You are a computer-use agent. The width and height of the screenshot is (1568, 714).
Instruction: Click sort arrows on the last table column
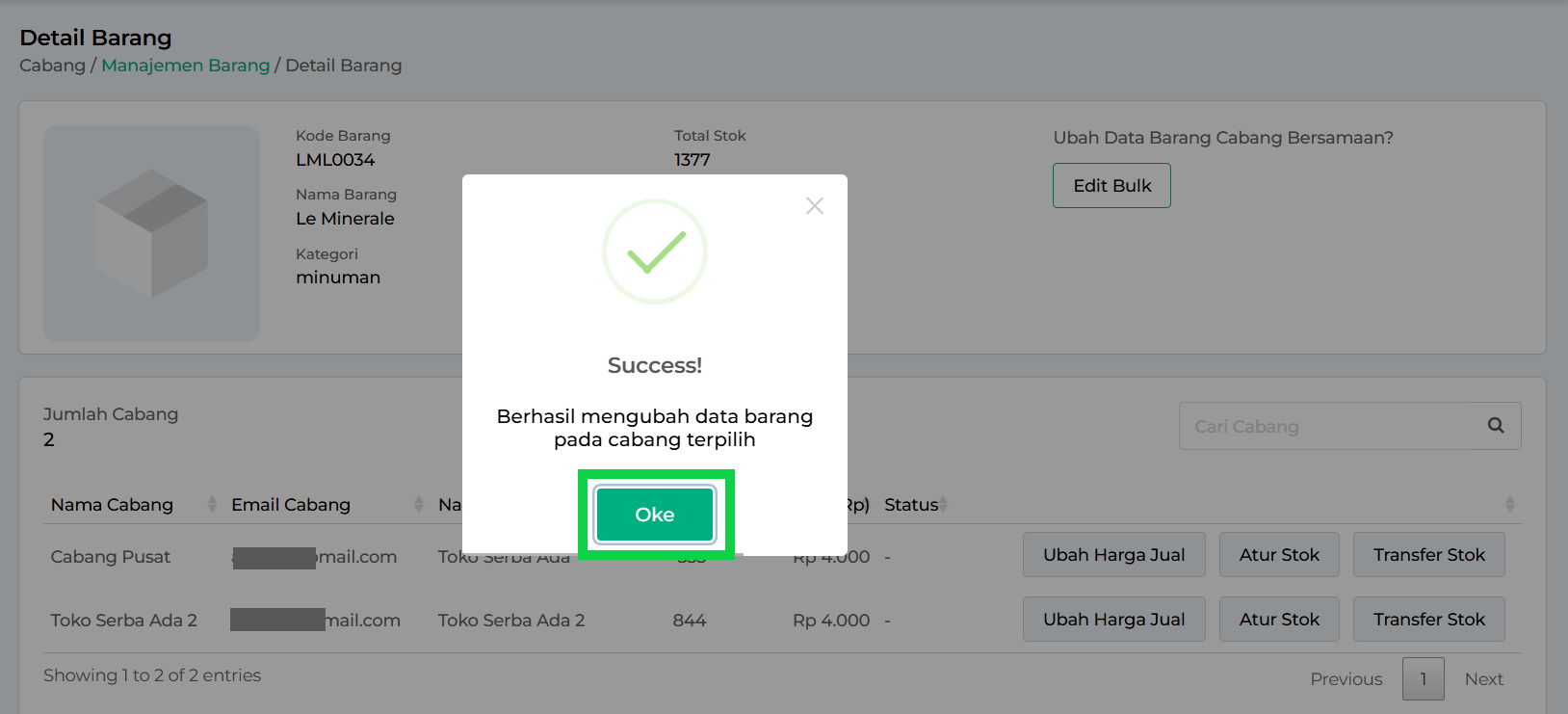1509,505
